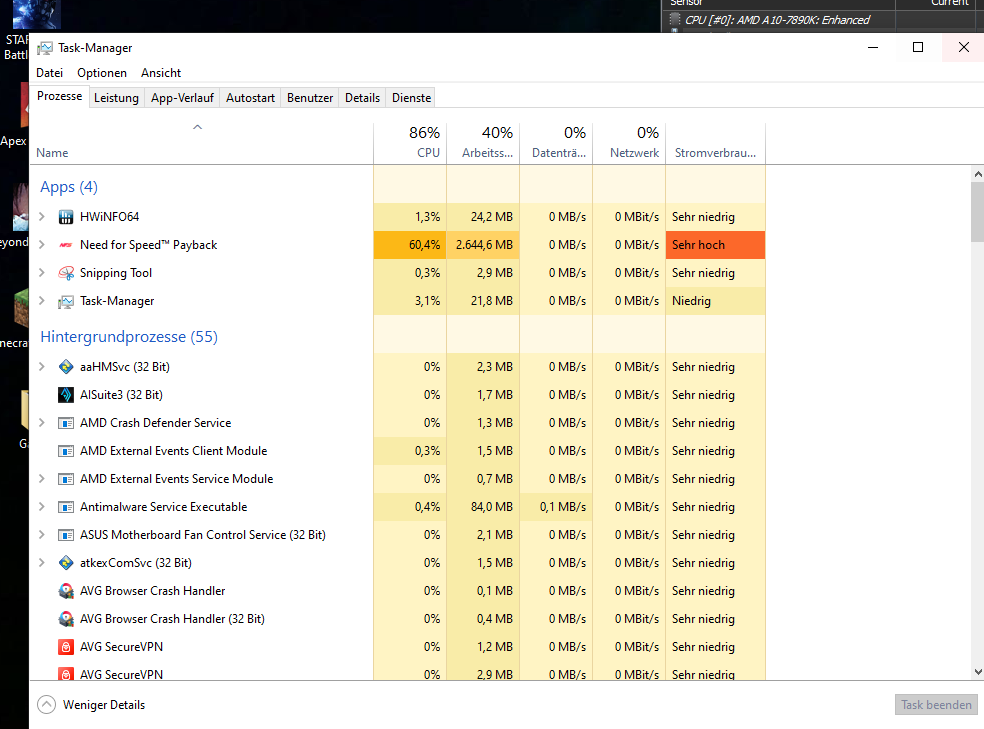
Task: Sort by Arbeitsspeicher column header
Action: (483, 142)
